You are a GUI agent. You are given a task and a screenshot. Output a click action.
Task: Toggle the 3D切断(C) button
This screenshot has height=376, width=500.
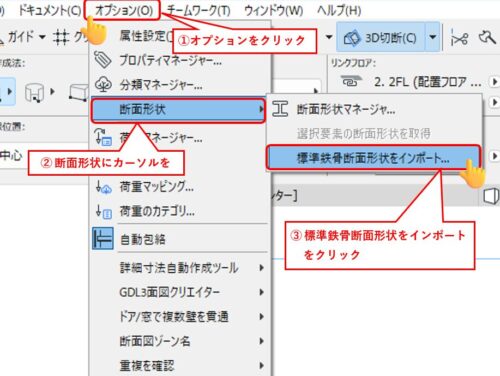[x=381, y=37]
